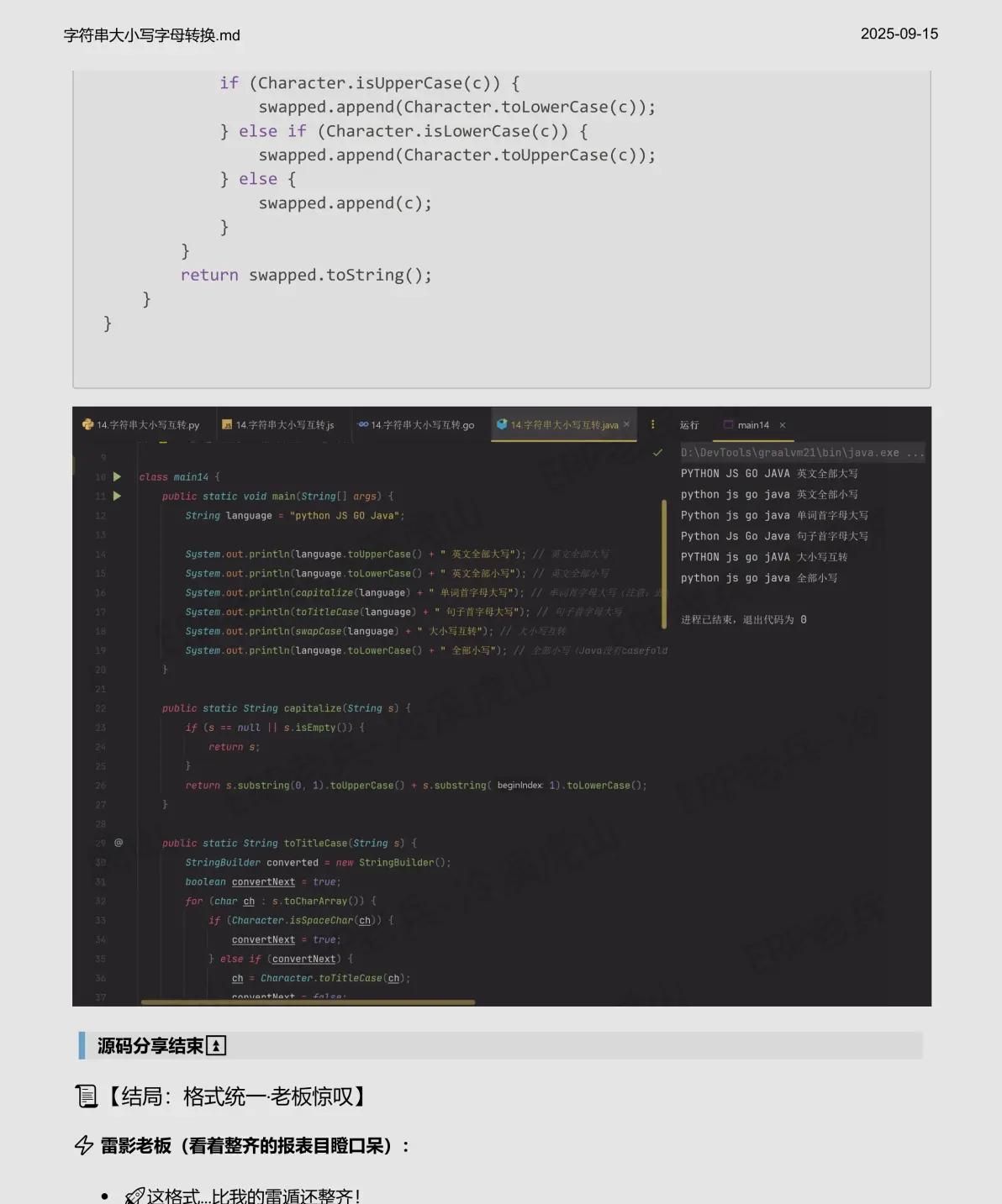Click the rocket icon in the bullet list
Image resolution: width=1002 pixels, height=1204 pixels.
tap(134, 1195)
